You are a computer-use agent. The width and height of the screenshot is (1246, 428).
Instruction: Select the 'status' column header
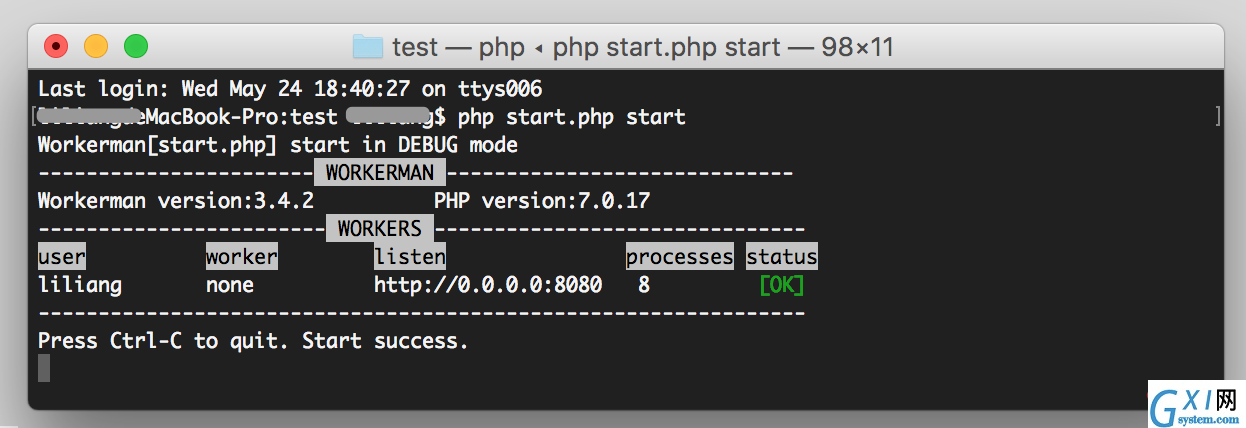(782, 257)
